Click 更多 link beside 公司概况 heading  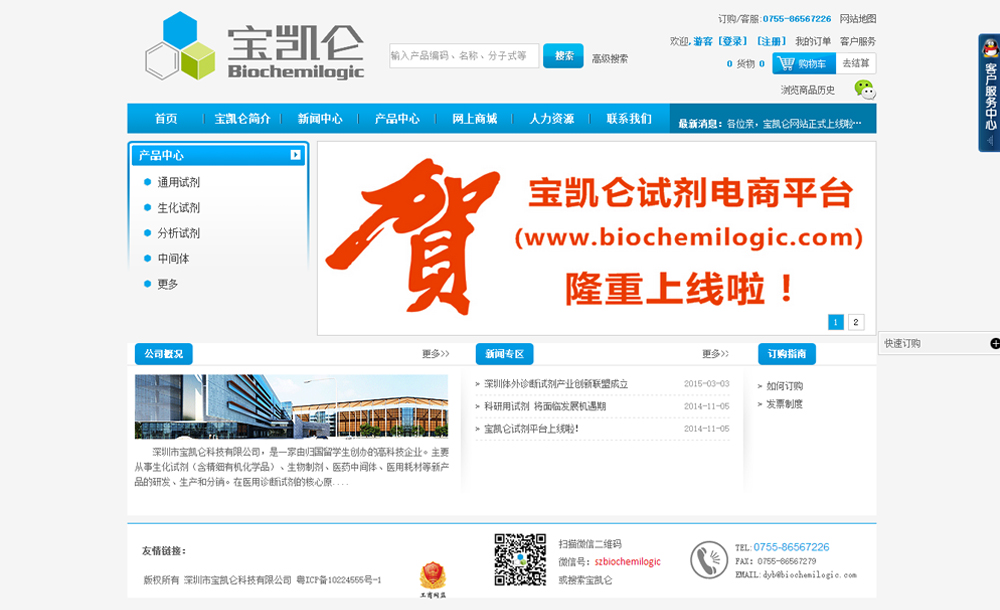[435, 354]
